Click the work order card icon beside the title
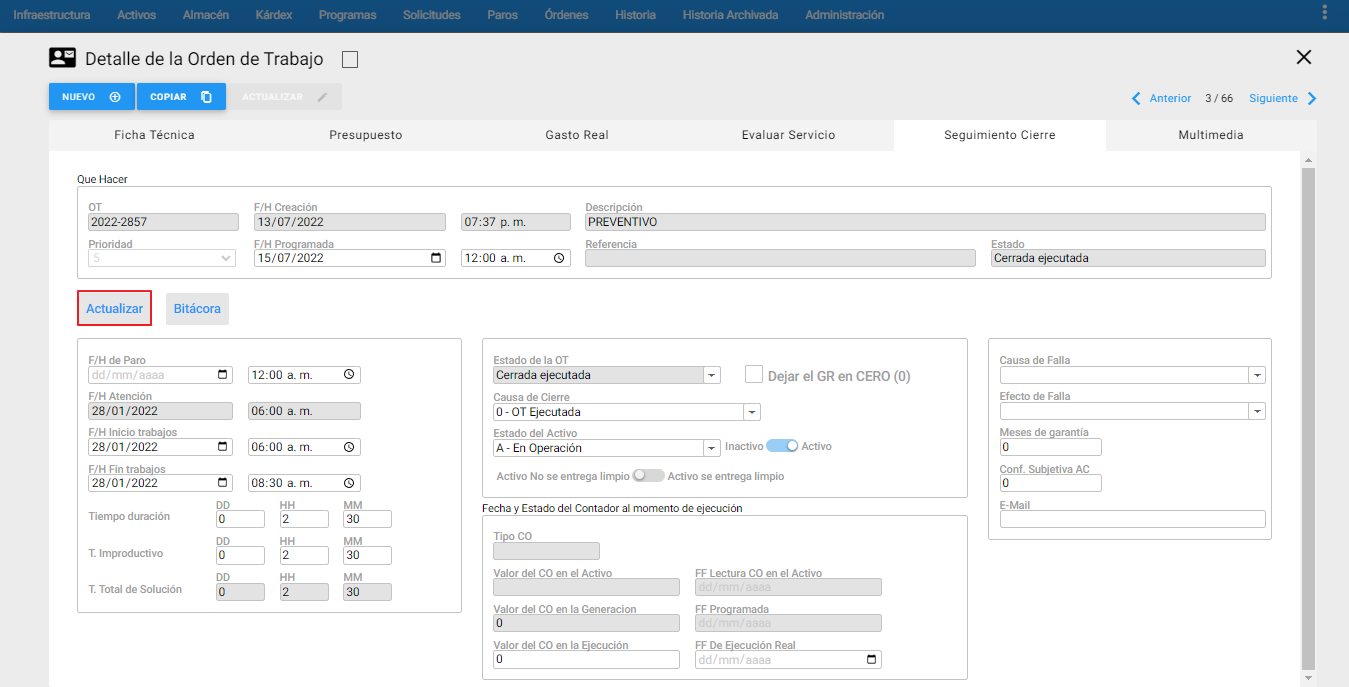Screen dimensions: 1349x687 (x=63, y=58)
